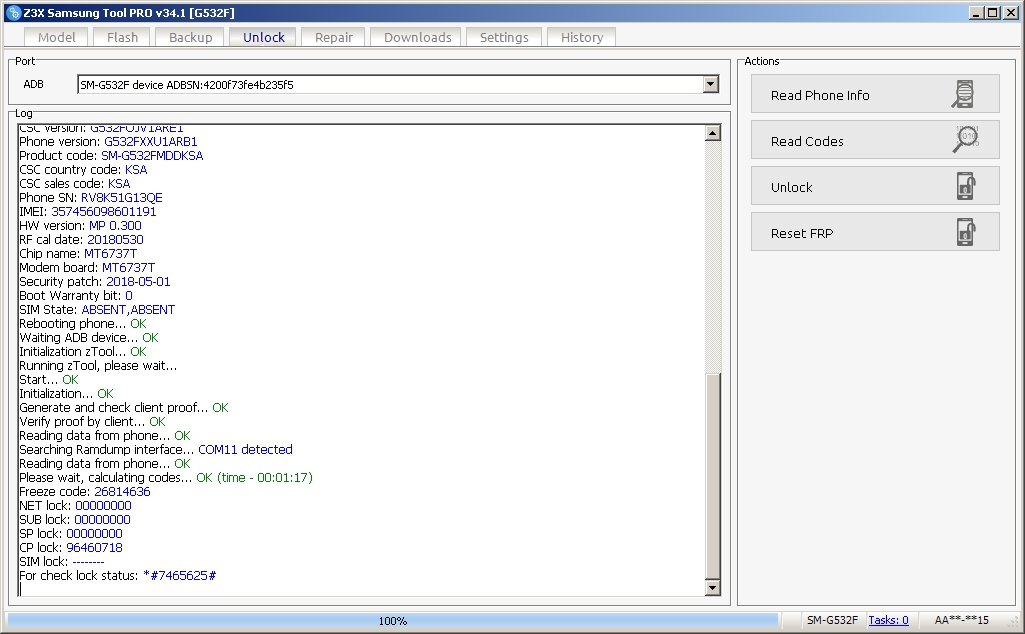Click the Phone SN RV8K51G13QE
The width and height of the screenshot is (1025, 634).
(x=122, y=197)
